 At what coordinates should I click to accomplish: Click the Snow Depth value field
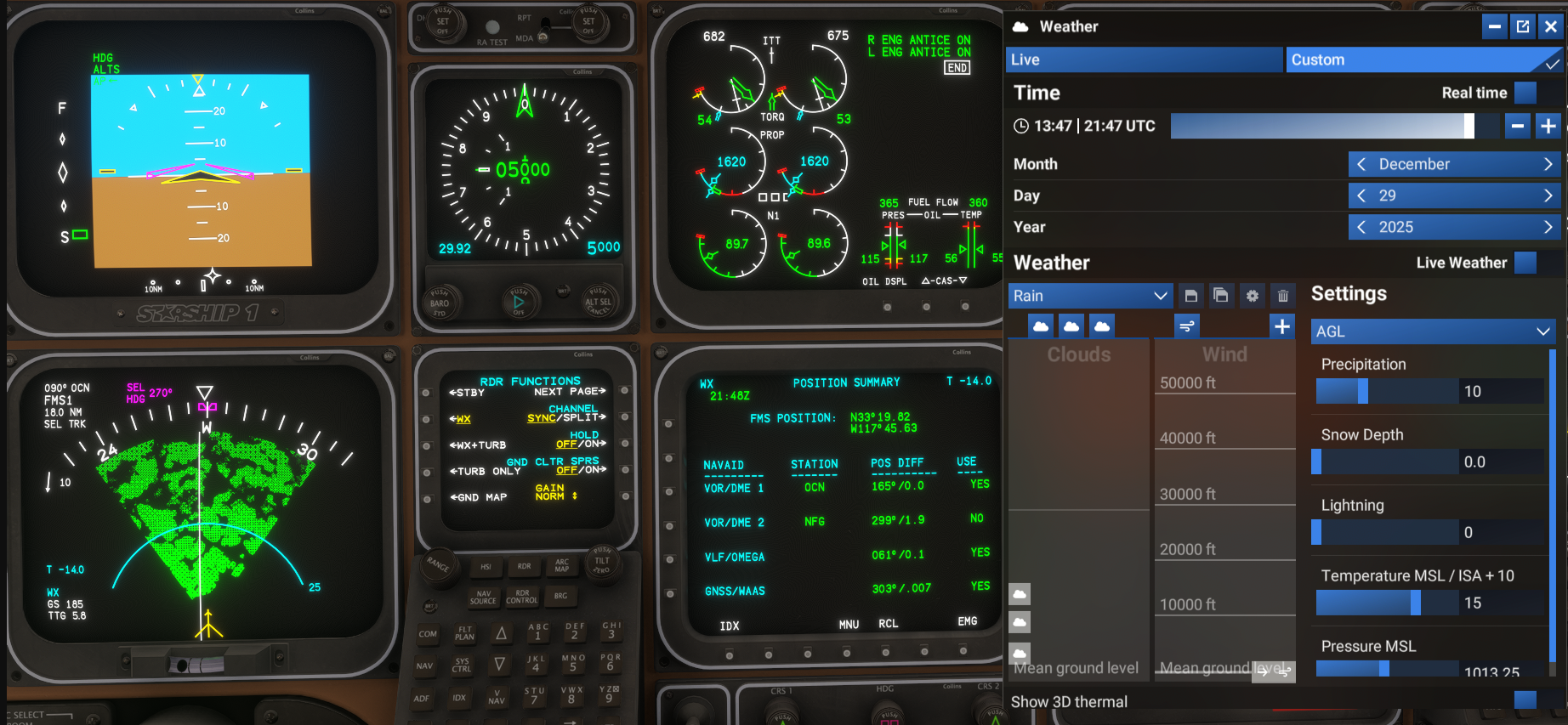pos(1502,462)
